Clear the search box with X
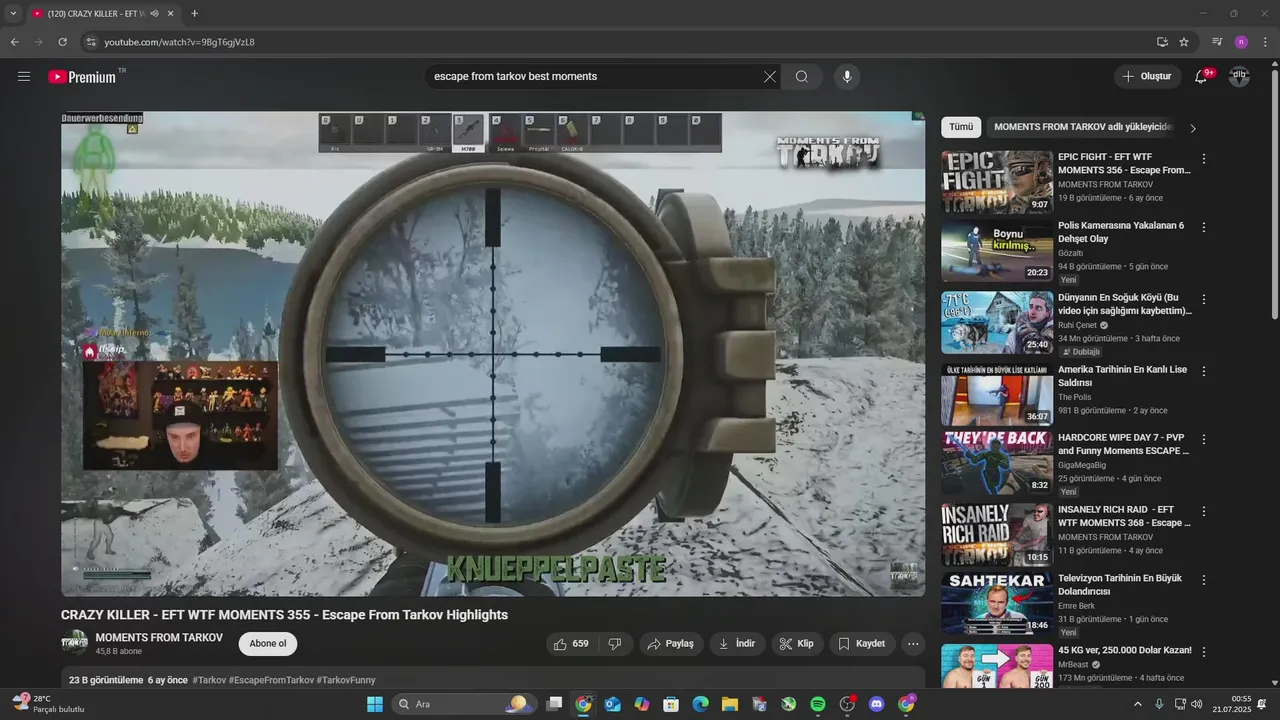This screenshot has width=1280, height=720. coord(770,77)
